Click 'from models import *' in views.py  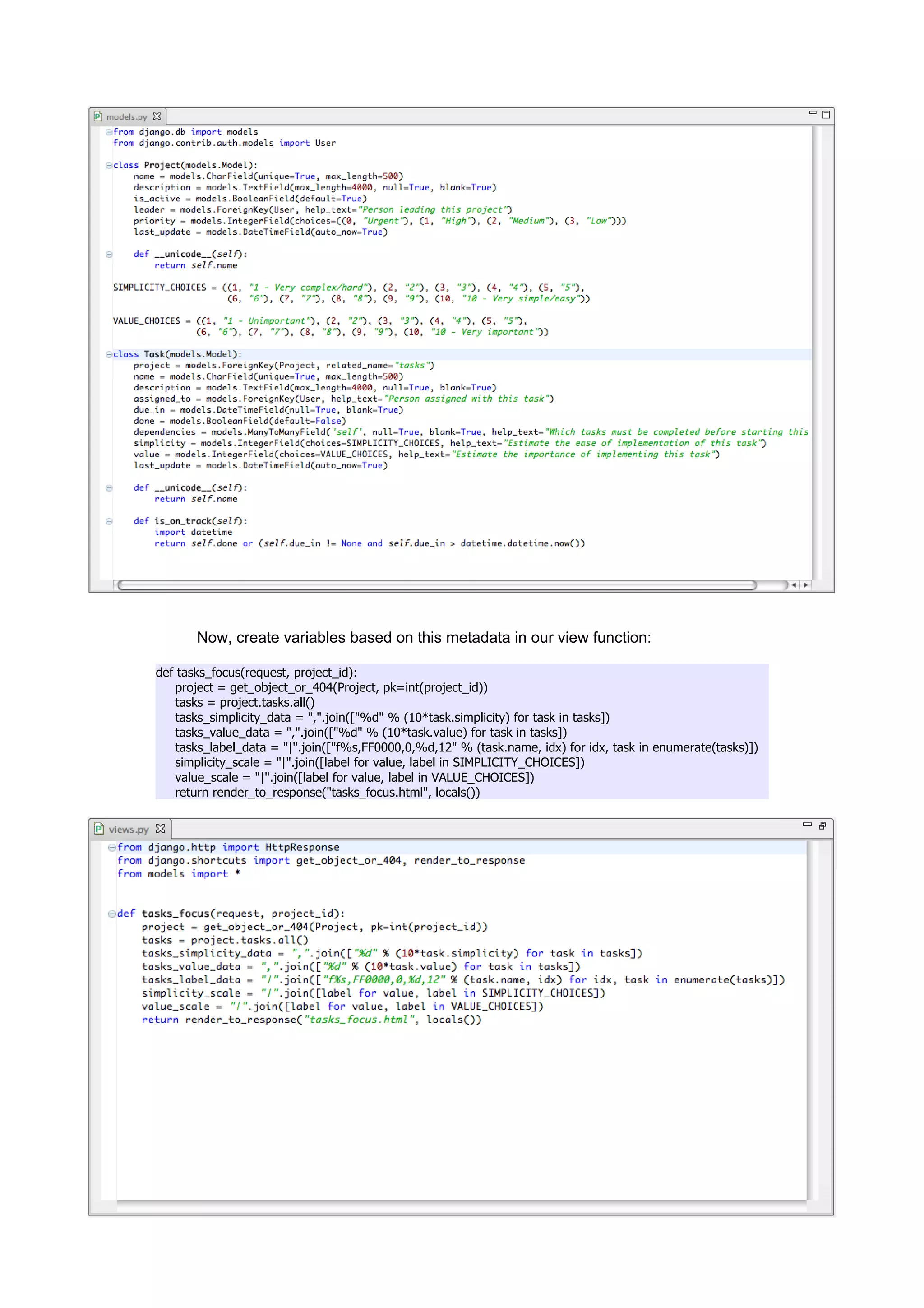coord(179,874)
